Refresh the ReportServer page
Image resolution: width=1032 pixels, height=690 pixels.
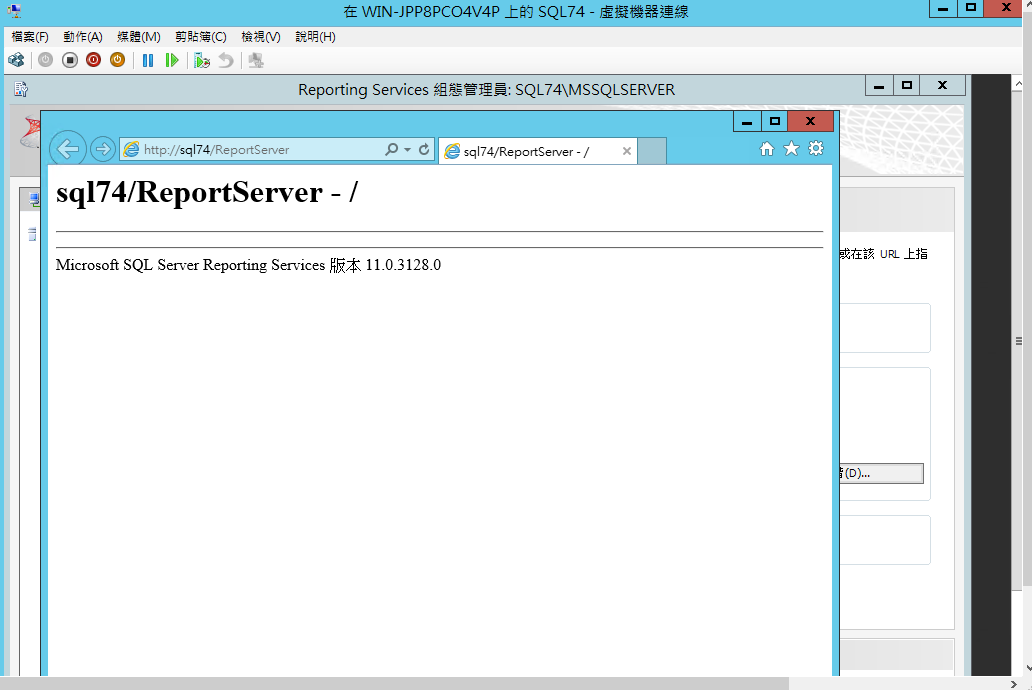(x=424, y=149)
